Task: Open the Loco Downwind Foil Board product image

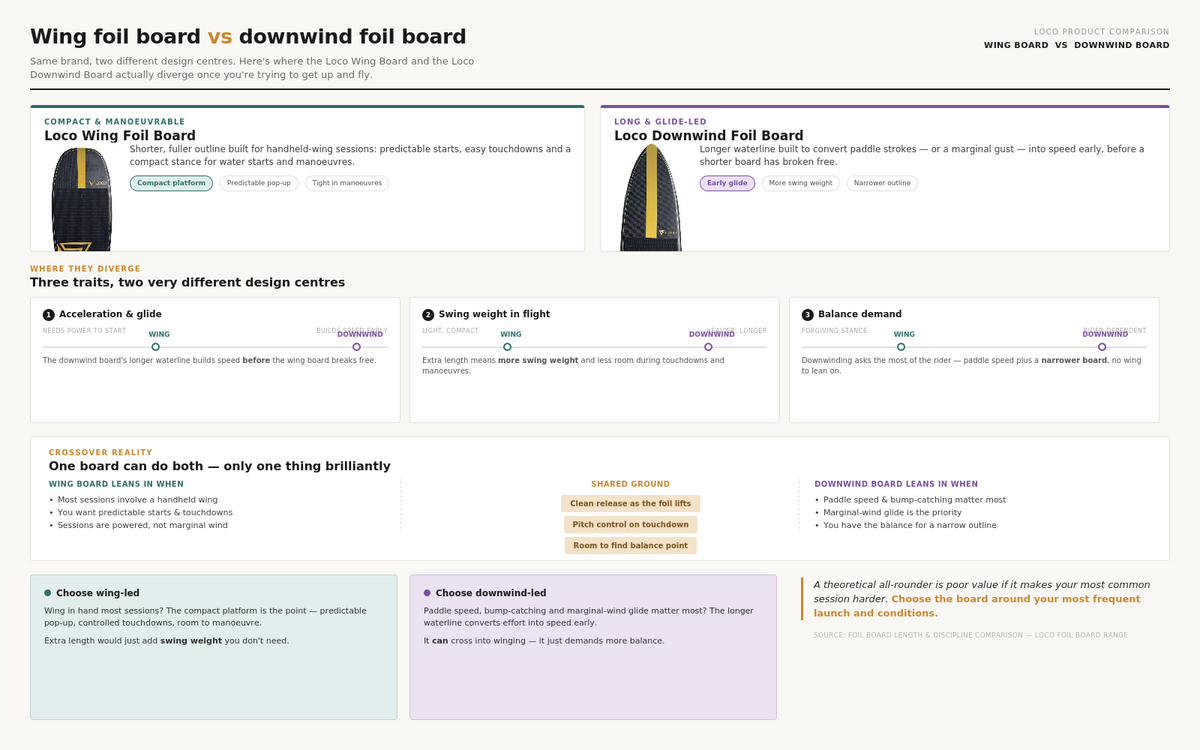Action: point(653,198)
